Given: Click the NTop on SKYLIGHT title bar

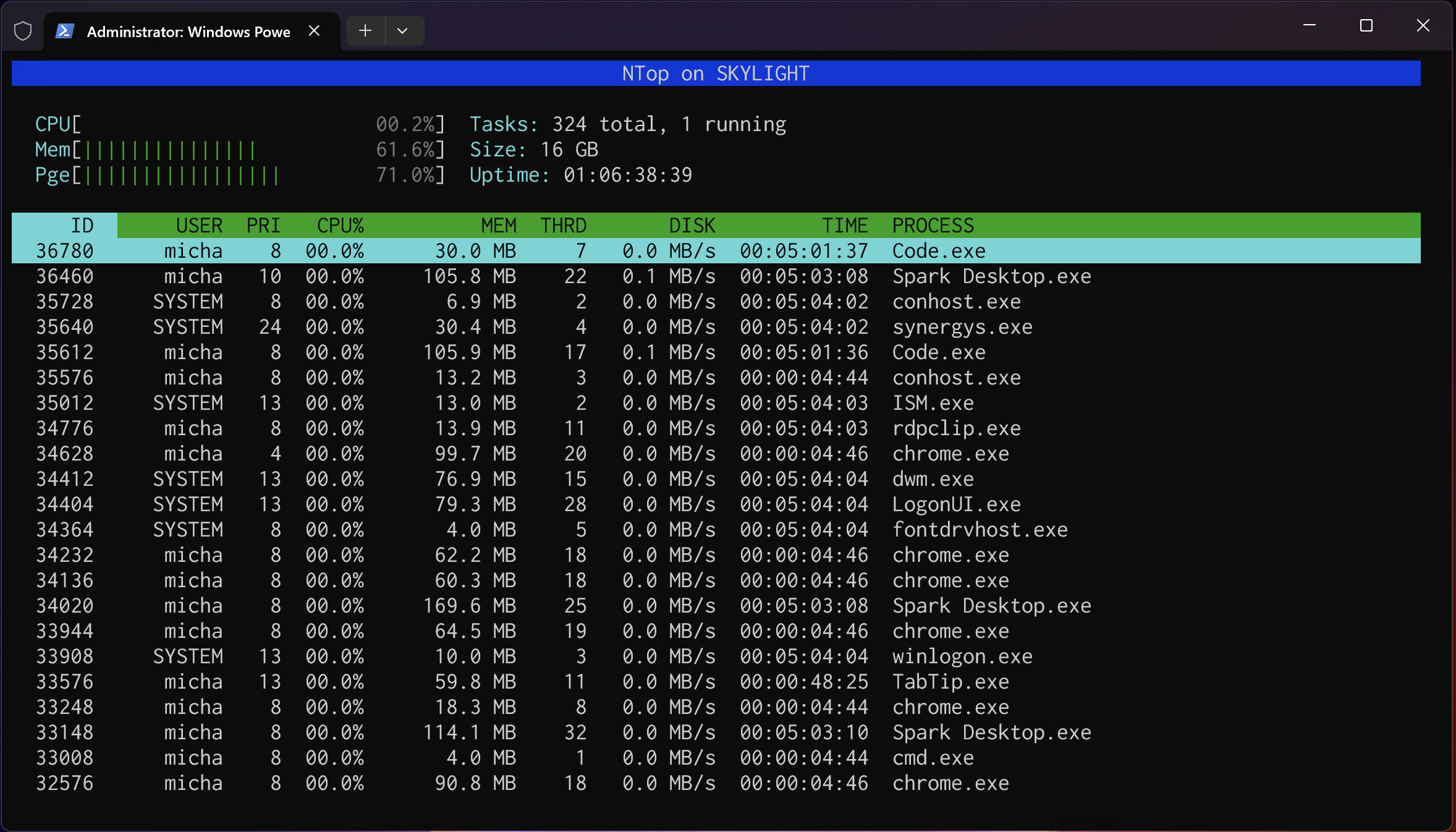Looking at the screenshot, I should pos(716,74).
